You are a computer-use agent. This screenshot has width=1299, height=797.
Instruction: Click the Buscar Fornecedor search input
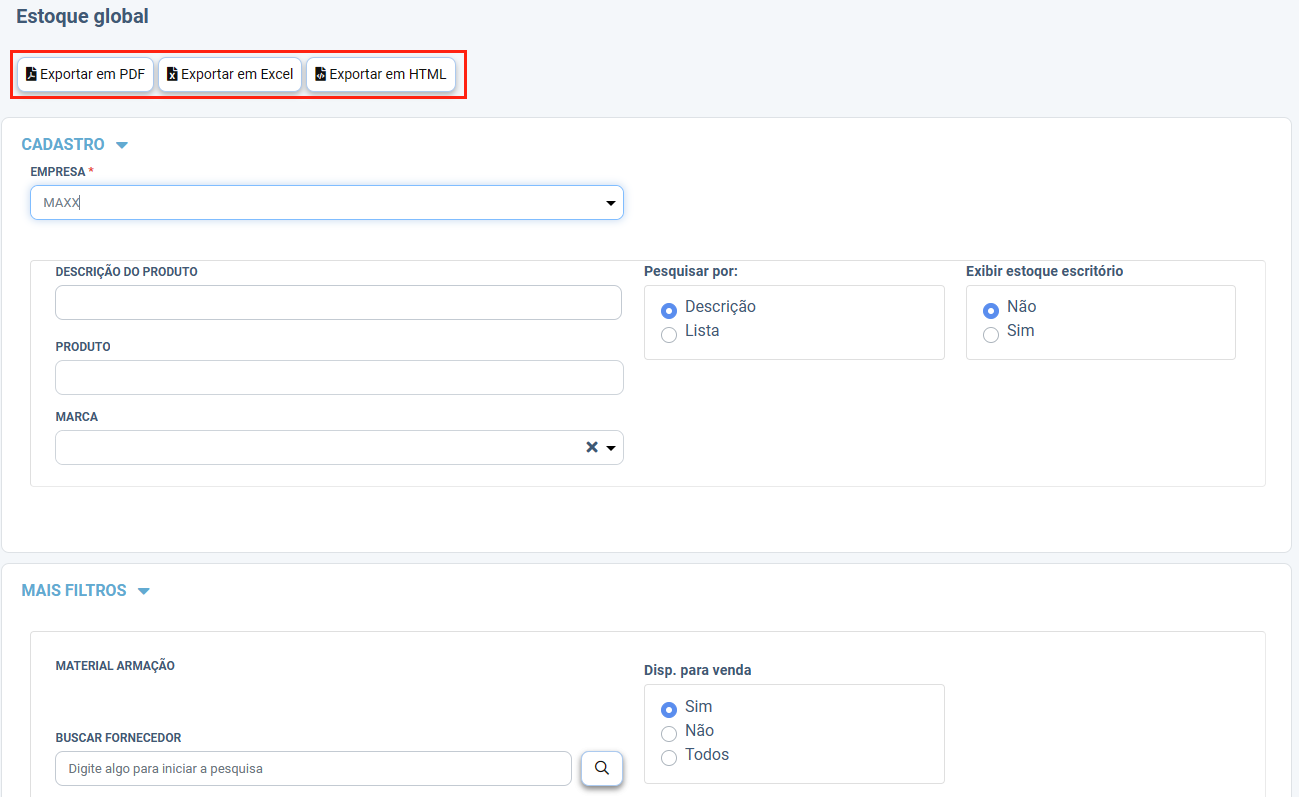pyautogui.click(x=313, y=769)
